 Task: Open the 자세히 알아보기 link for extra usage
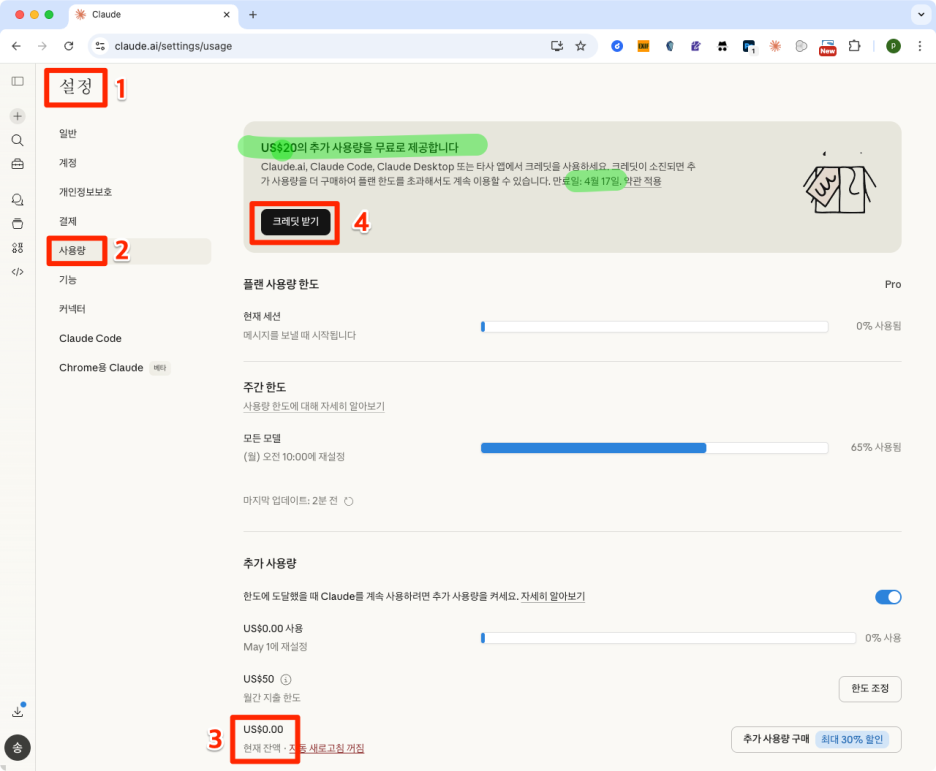pos(553,596)
